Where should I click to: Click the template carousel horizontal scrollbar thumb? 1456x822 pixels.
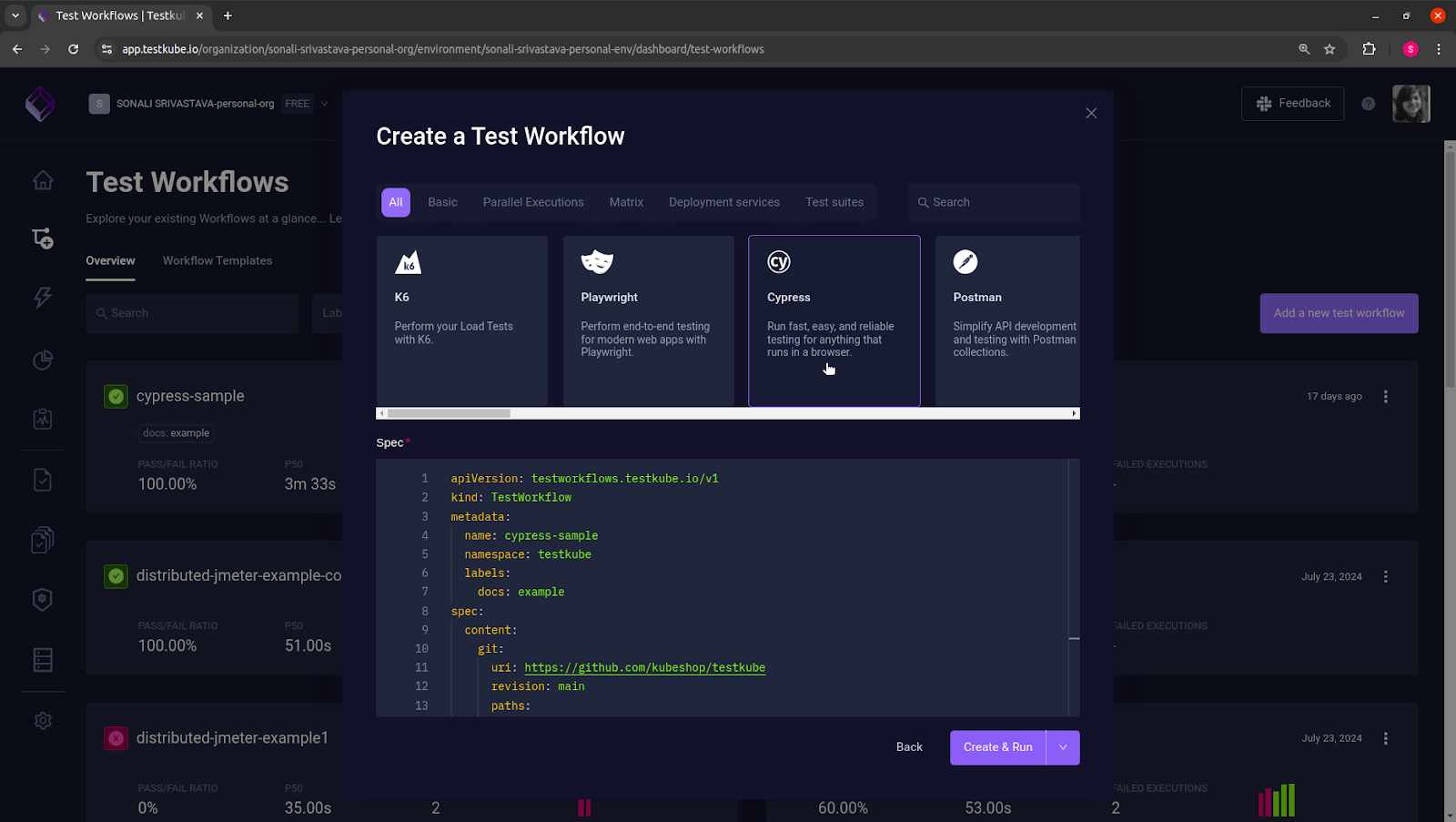[x=449, y=413]
